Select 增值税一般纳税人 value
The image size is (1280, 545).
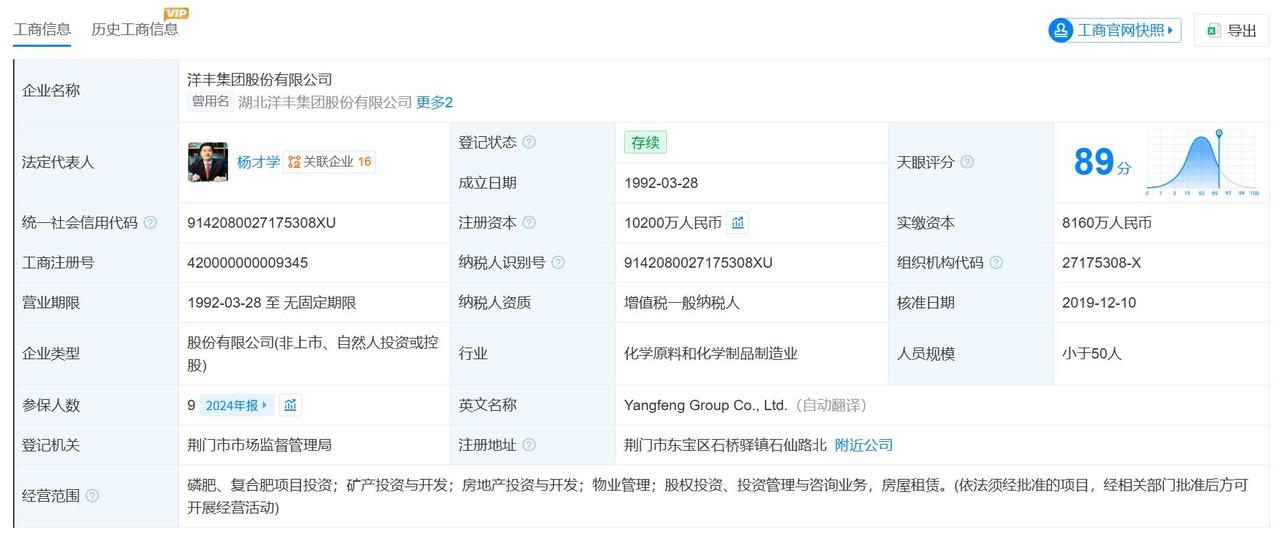coord(682,303)
